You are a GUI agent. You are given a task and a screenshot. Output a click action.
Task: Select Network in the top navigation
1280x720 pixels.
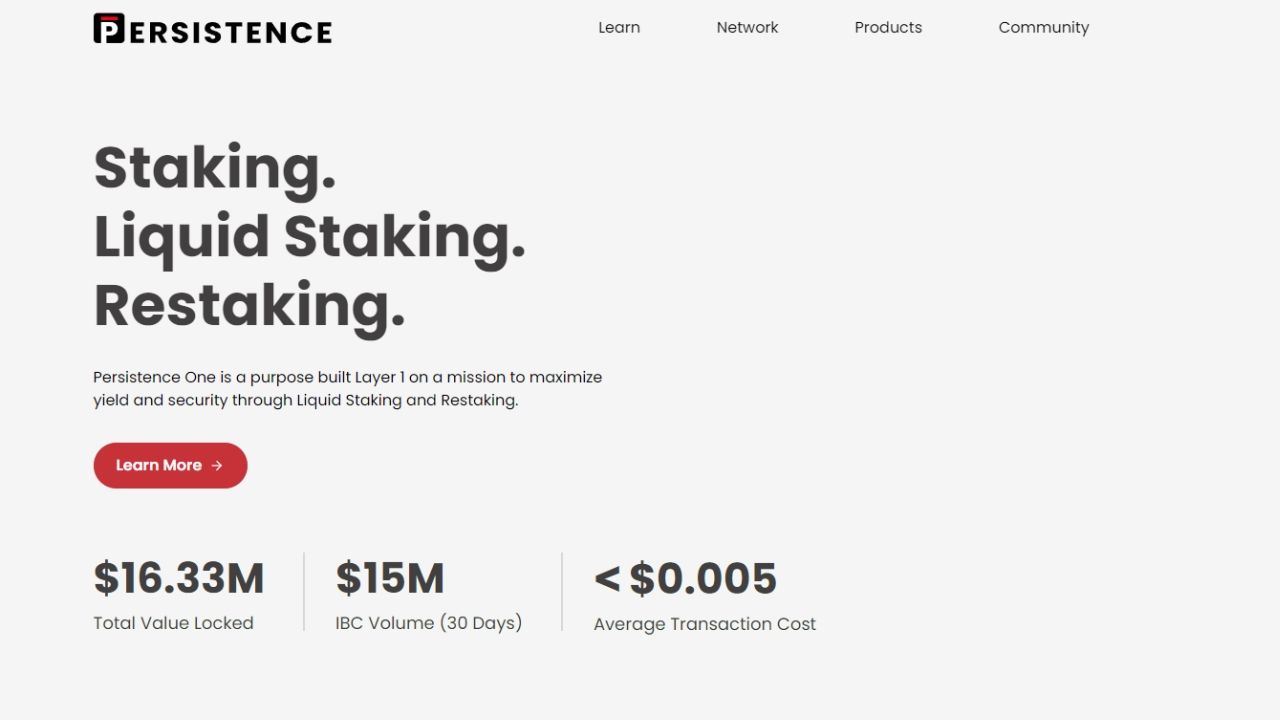pyautogui.click(x=747, y=27)
